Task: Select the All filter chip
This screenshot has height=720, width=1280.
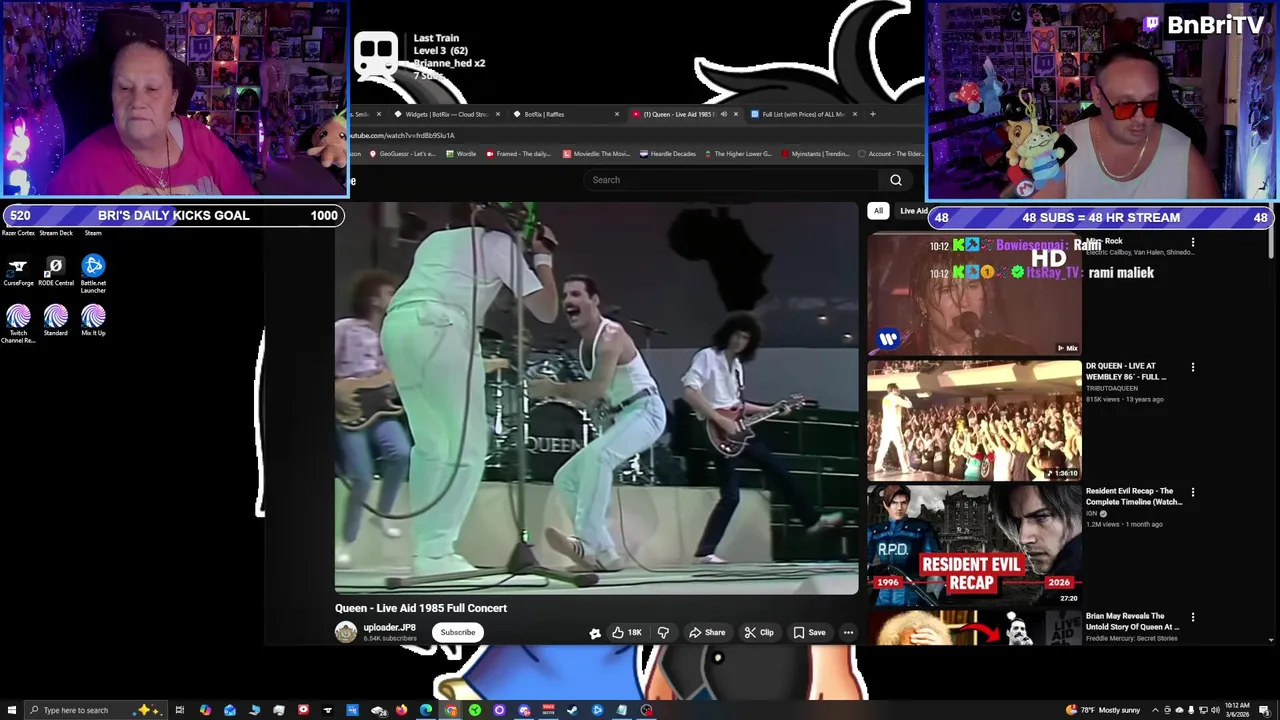Action: [878, 211]
